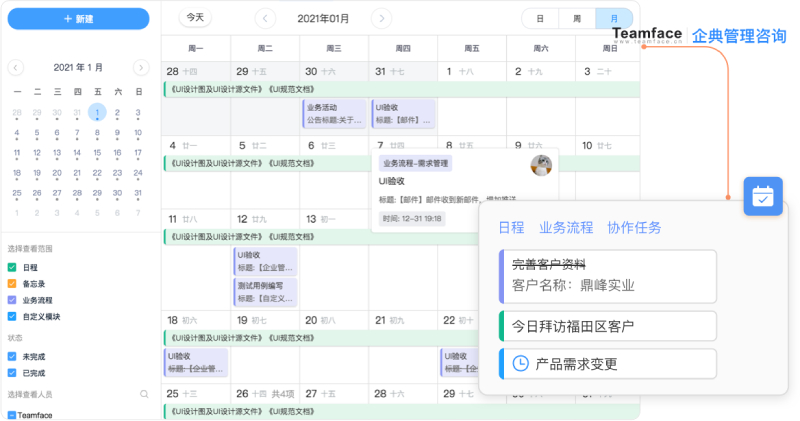The image size is (800, 421).
Task: Open the 产品需求变更 item
Action: point(608,364)
